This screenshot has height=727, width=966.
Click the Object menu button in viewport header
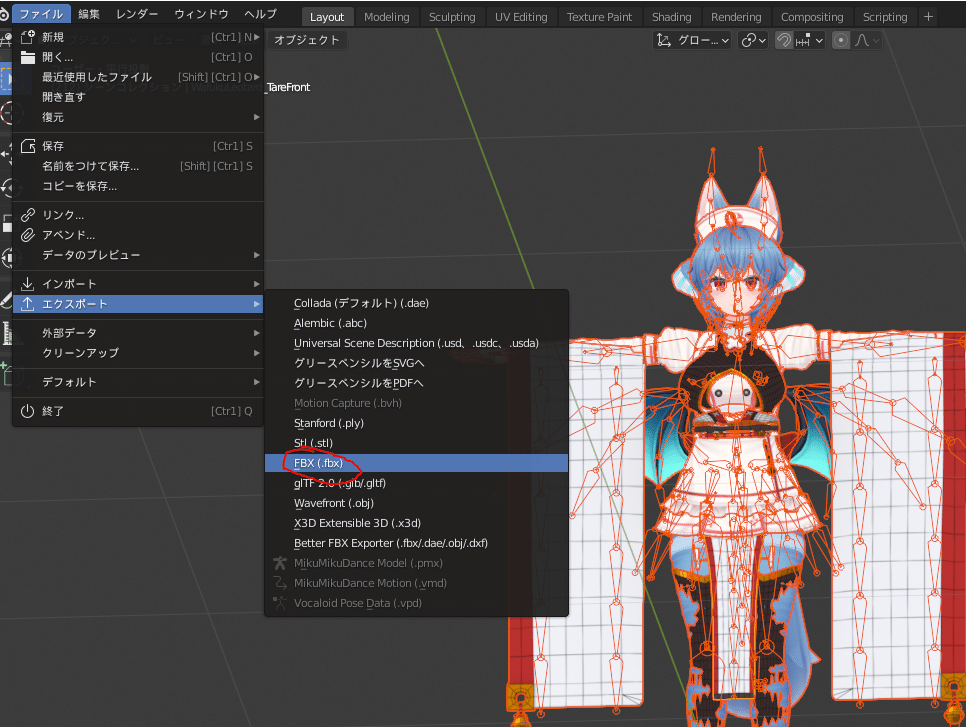coord(307,40)
